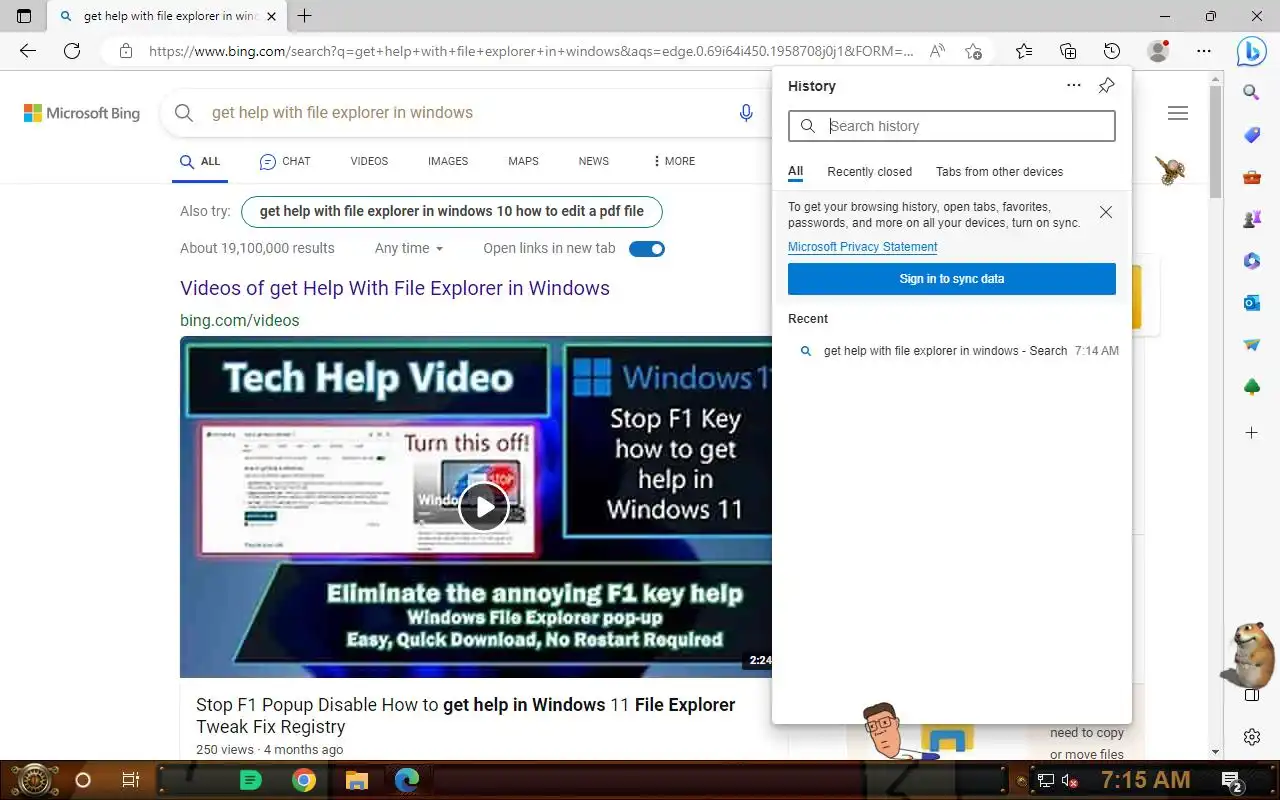Switch to Tabs from other devices
This screenshot has width=1280, height=800.
click(1000, 172)
